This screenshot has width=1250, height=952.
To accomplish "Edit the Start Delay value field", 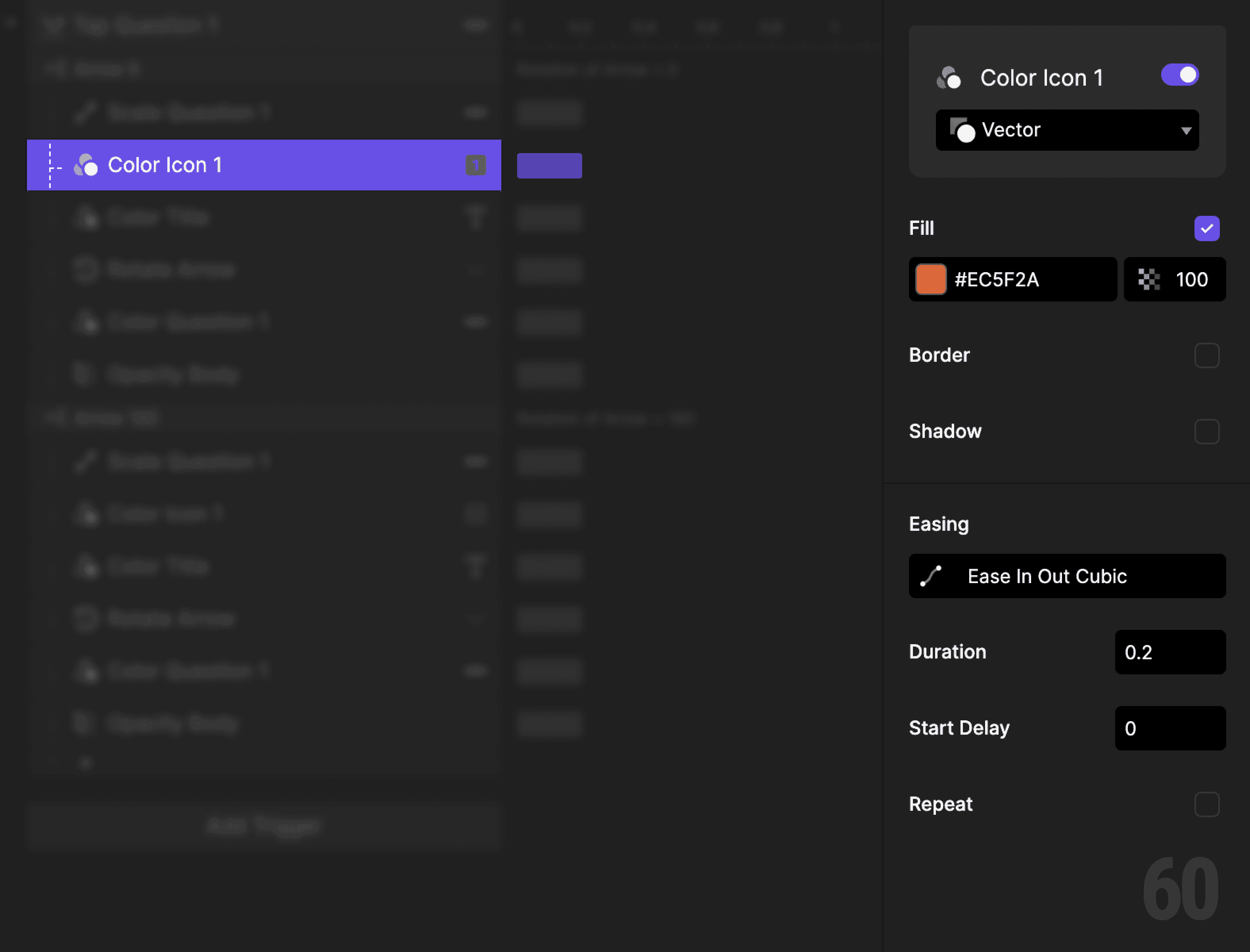I will [x=1170, y=728].
